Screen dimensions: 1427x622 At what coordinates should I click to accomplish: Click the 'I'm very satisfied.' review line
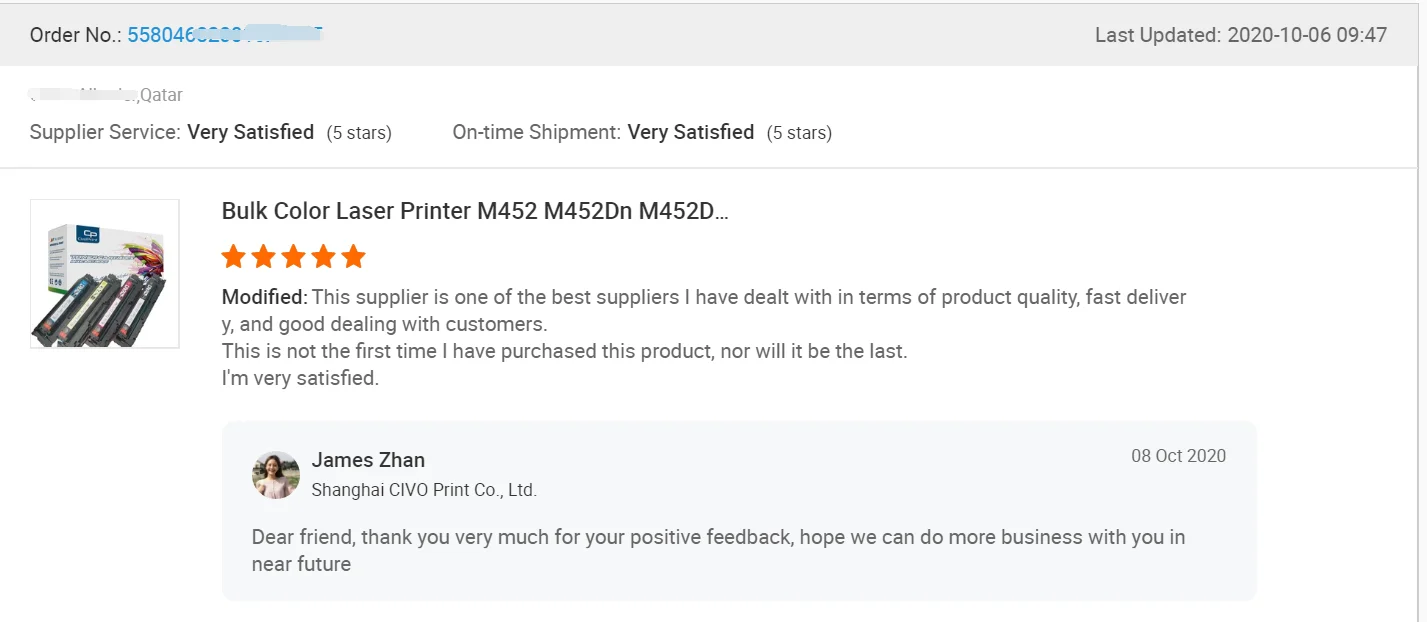coord(300,379)
